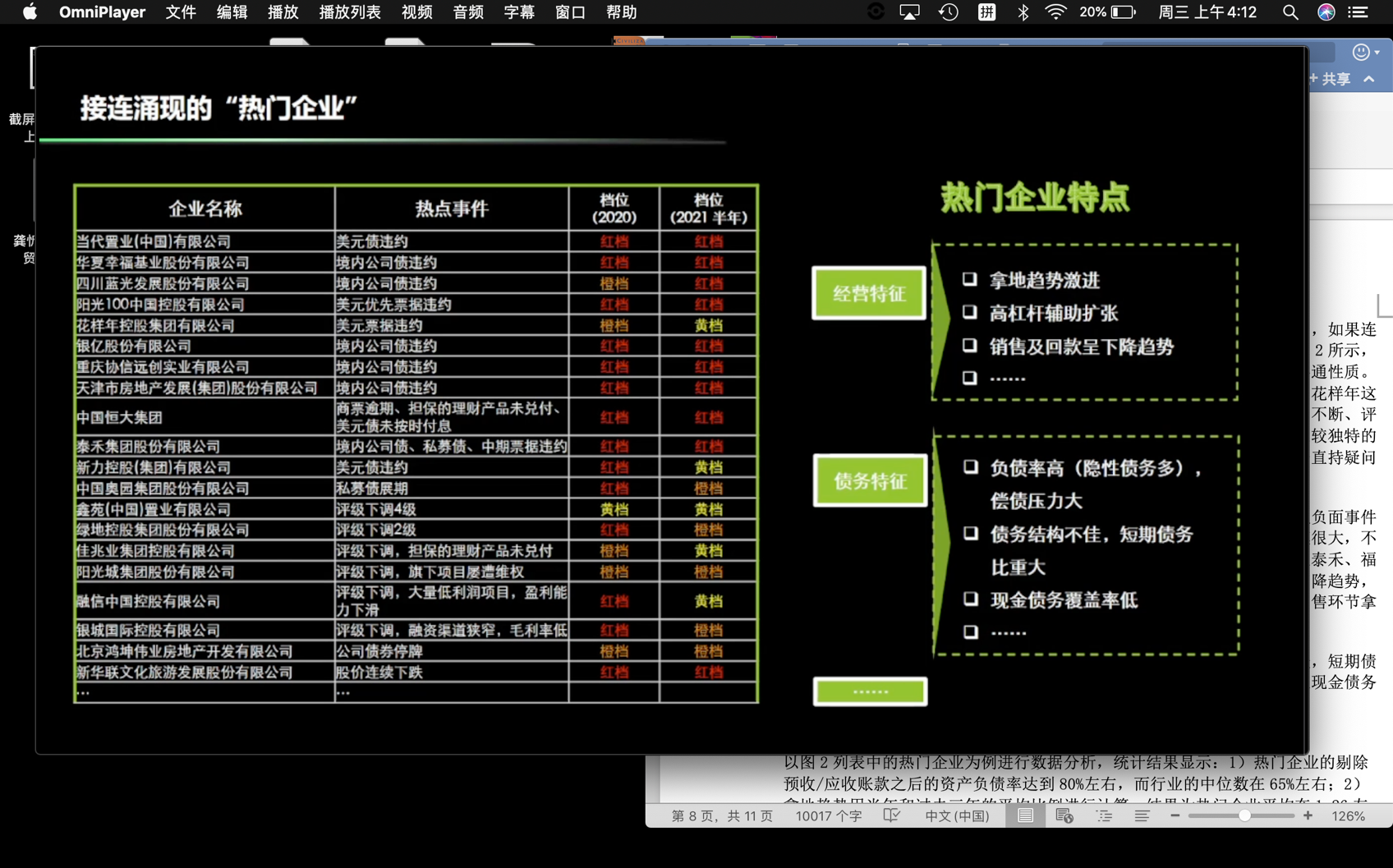Click the 拿地趋势激进 bullet text
The width and height of the screenshot is (1393, 868).
[x=1045, y=280]
